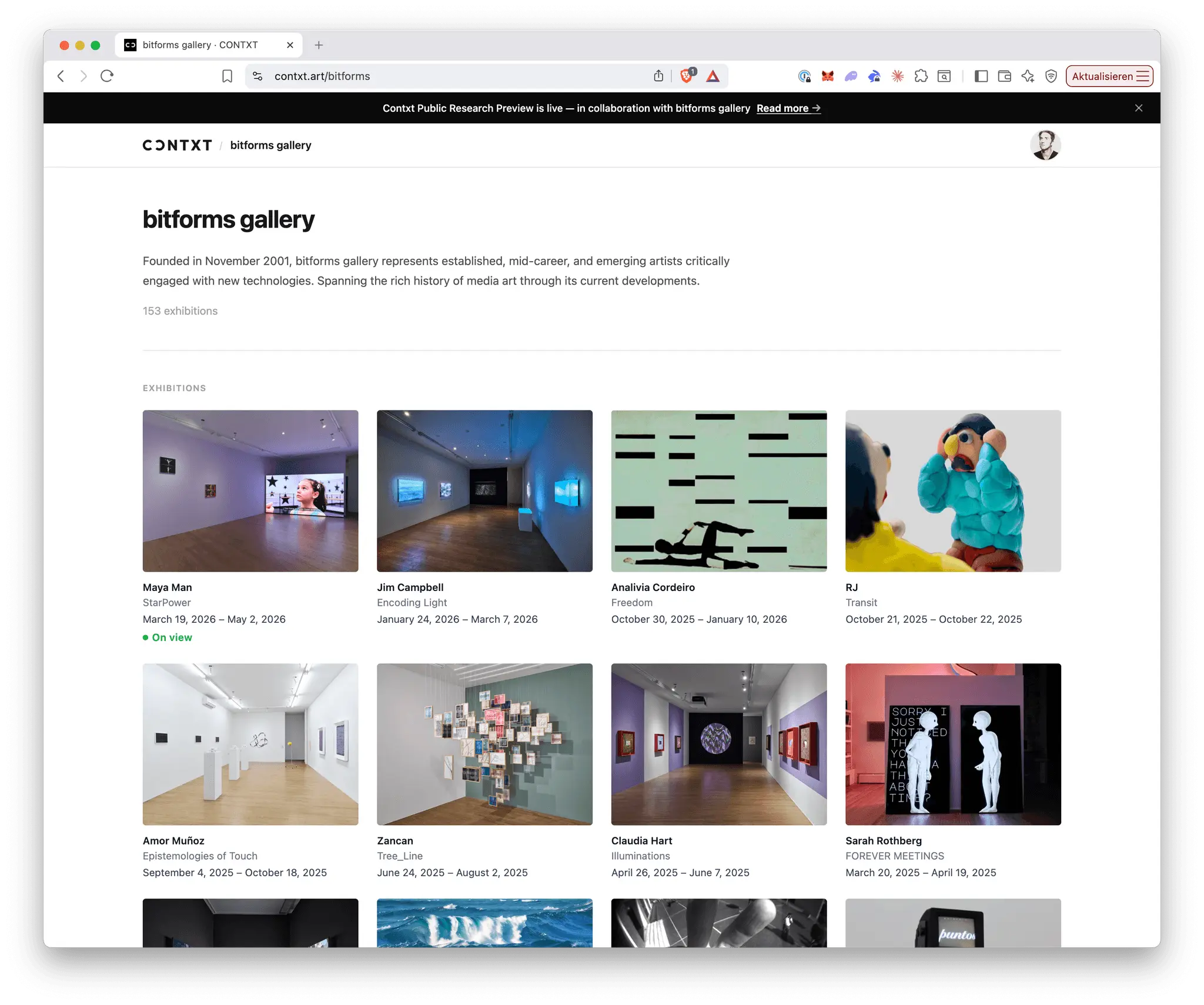Open the Sarah Rothberg FOREVER MEETINGS thumbnail
The image size is (1204, 1005).
point(953,744)
